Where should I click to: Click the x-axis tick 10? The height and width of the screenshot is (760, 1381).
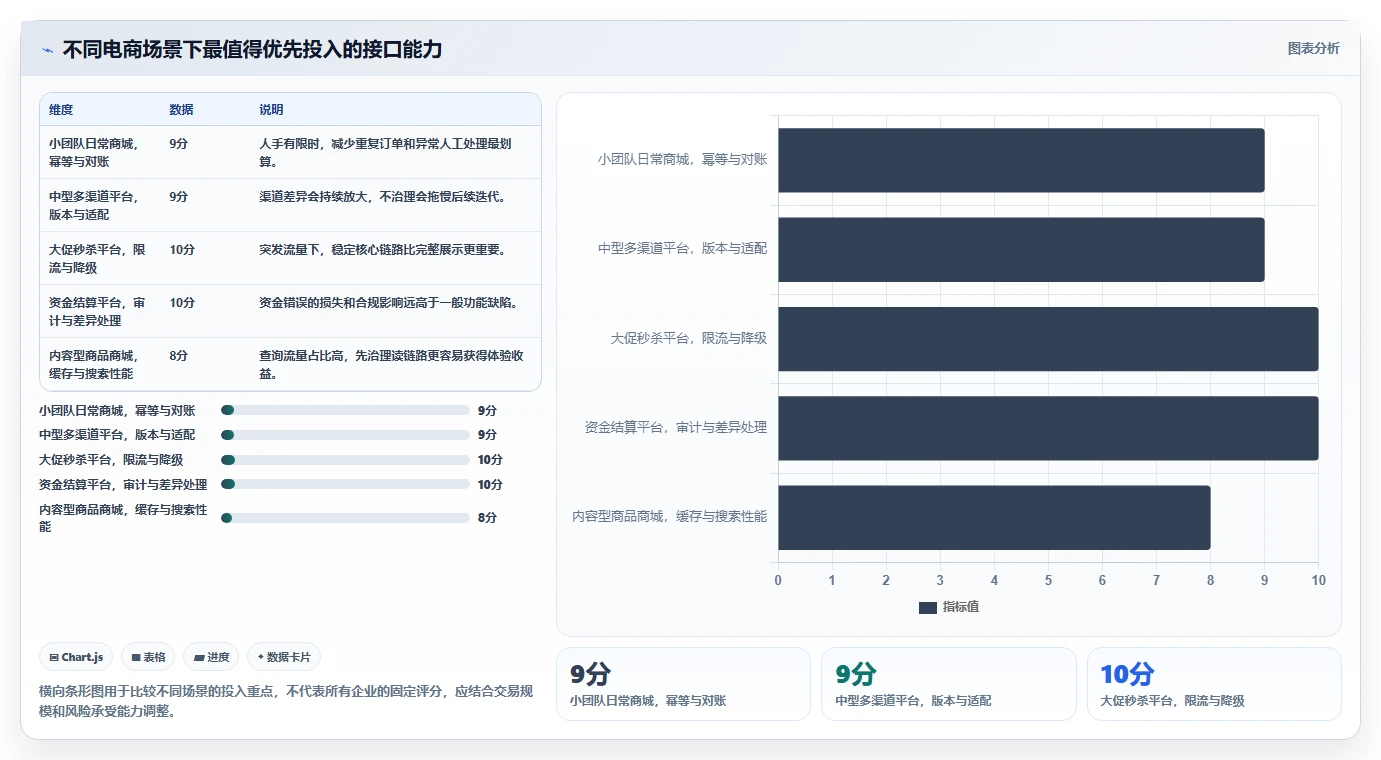click(x=1318, y=580)
